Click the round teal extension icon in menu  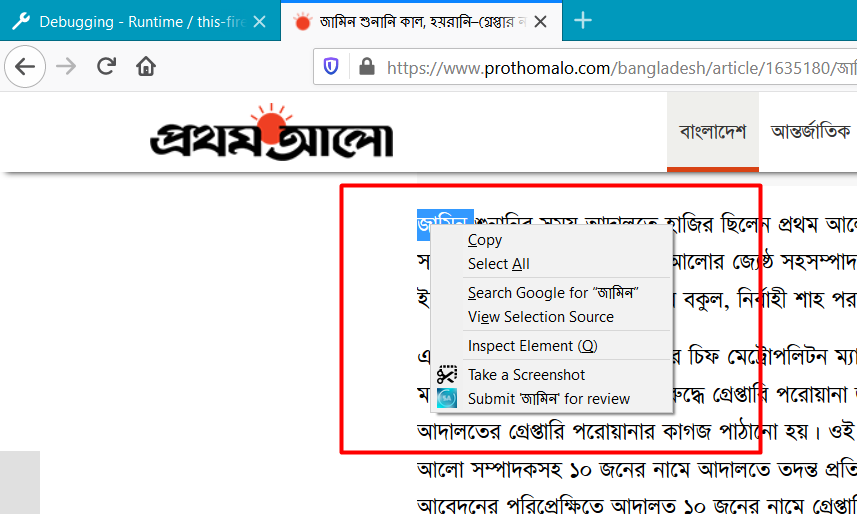(447, 399)
